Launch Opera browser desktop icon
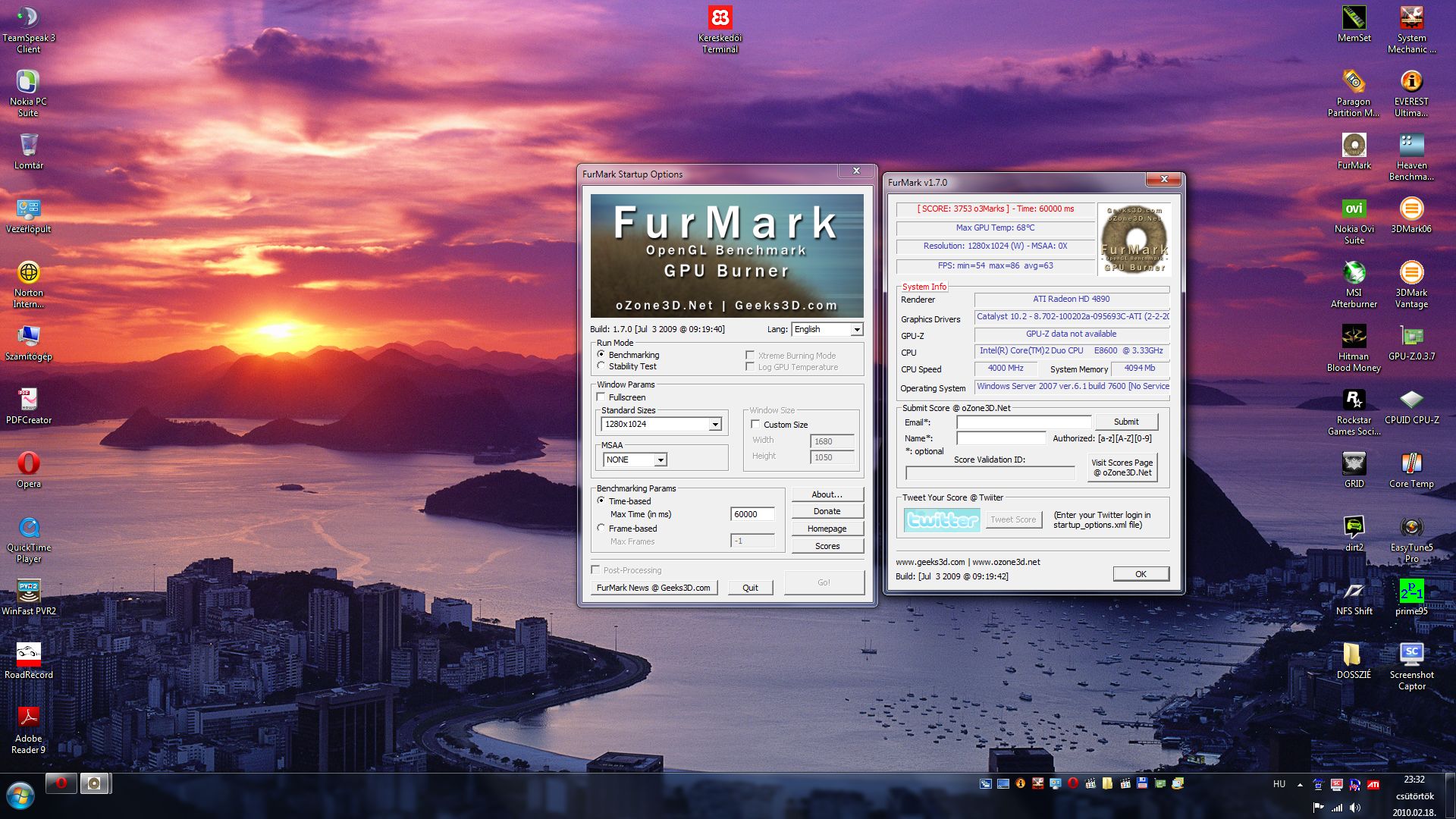Viewport: 1456px width, 819px height. coord(28,470)
